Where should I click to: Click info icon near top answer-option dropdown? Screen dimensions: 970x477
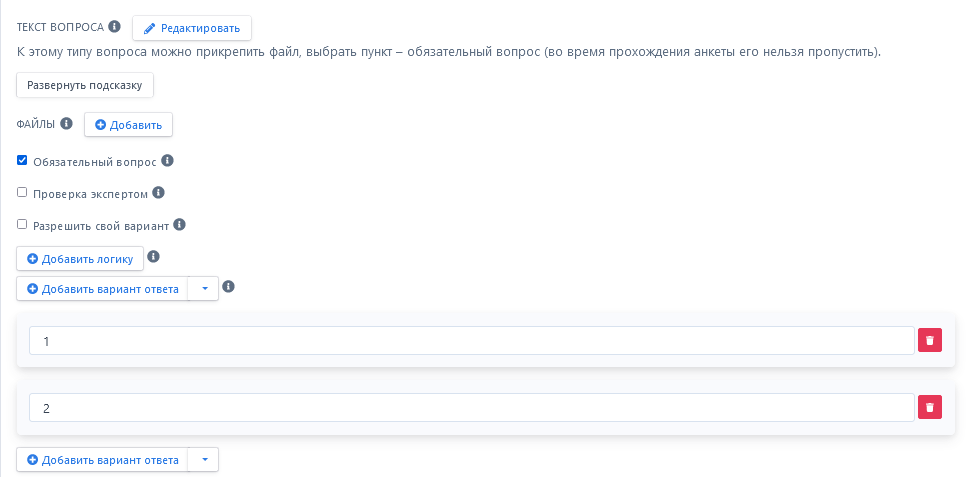pos(228,287)
